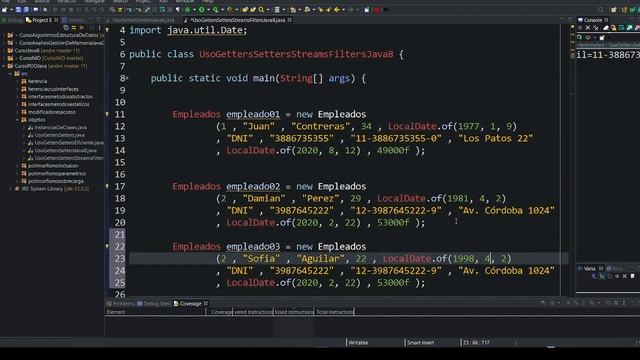Image resolution: width=640 pixels, height=360 pixels.
Task: Expand the herencia package
Action: tap(18, 81)
